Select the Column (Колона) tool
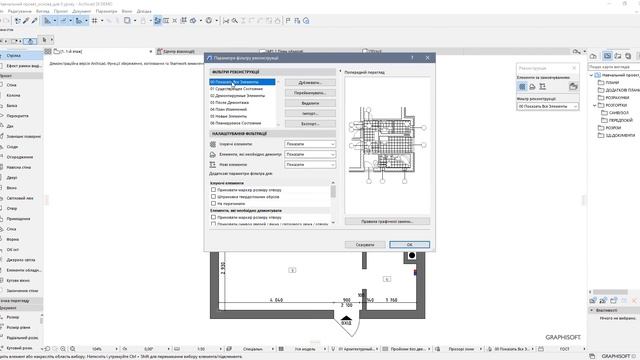640x360 pixels. (x=20, y=95)
